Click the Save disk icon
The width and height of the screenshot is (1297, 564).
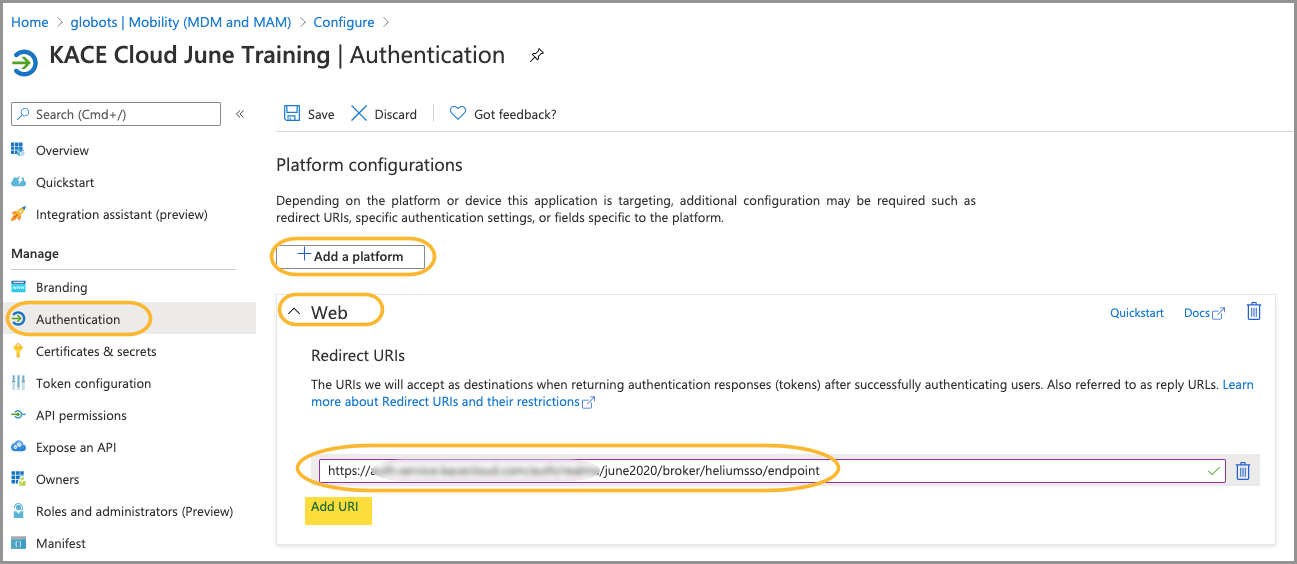tap(292, 114)
